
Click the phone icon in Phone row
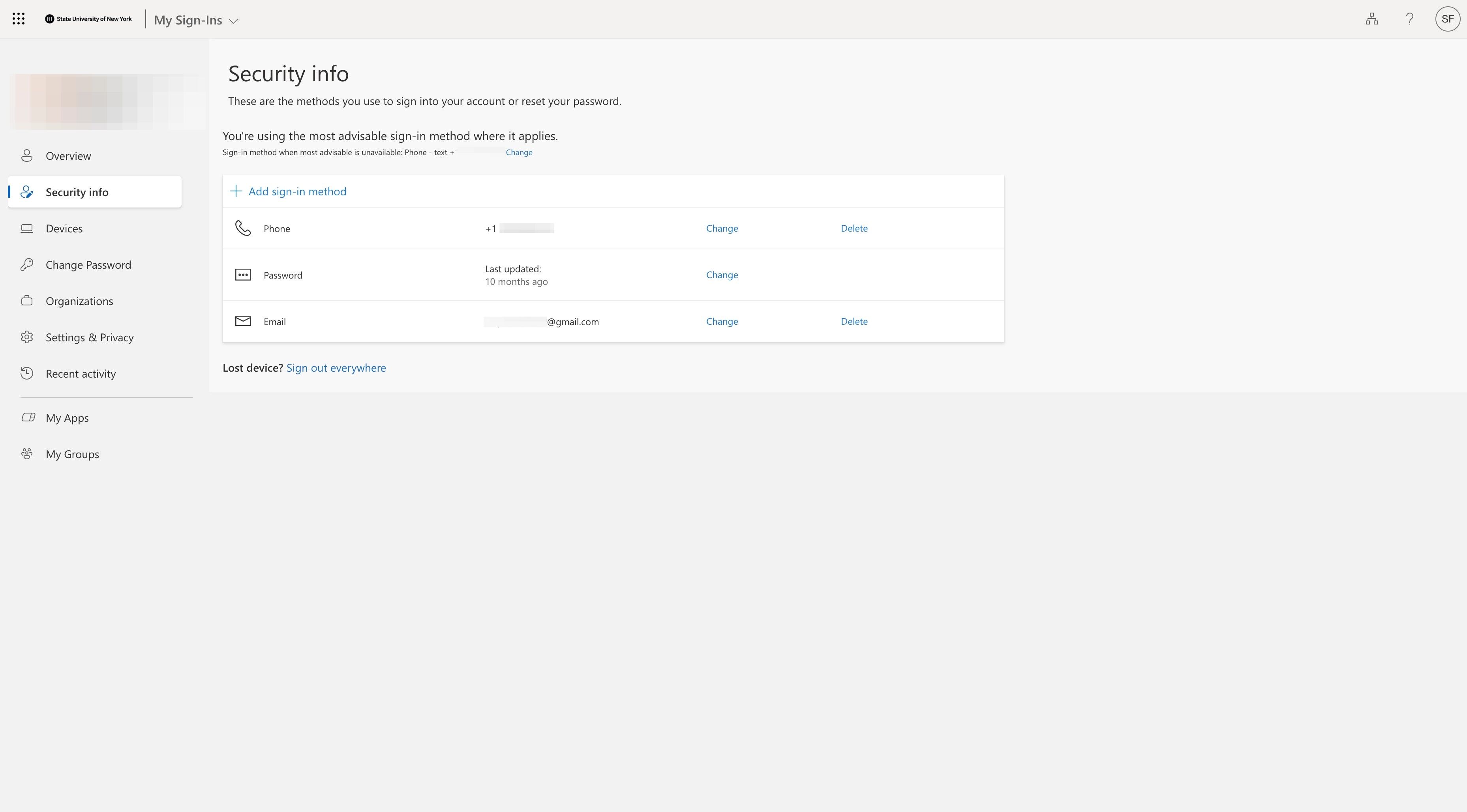point(243,228)
